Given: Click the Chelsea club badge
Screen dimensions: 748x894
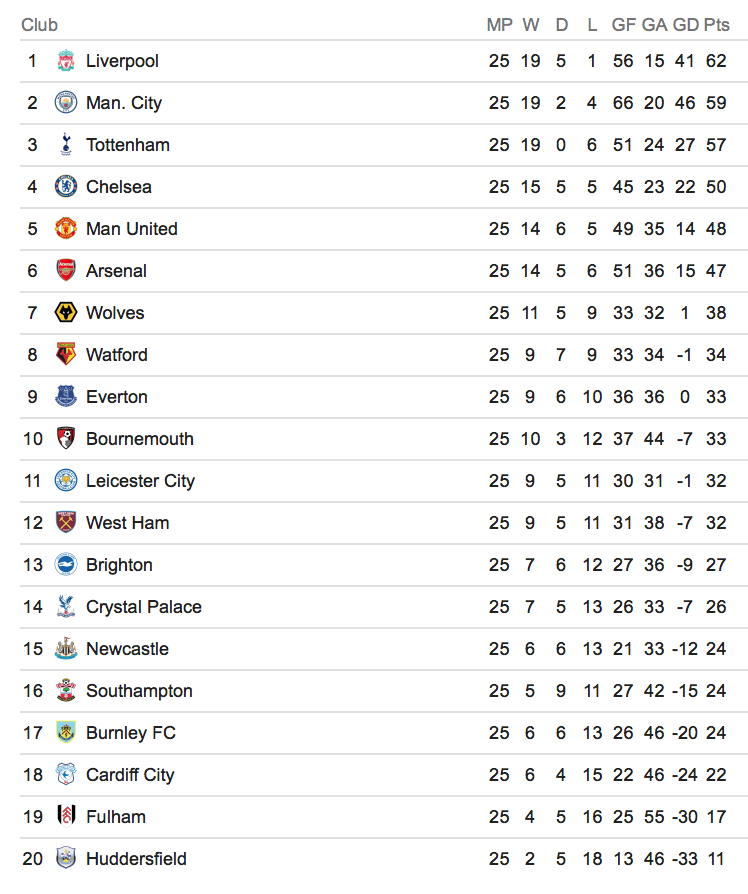Looking at the screenshot, I should 66,187.
